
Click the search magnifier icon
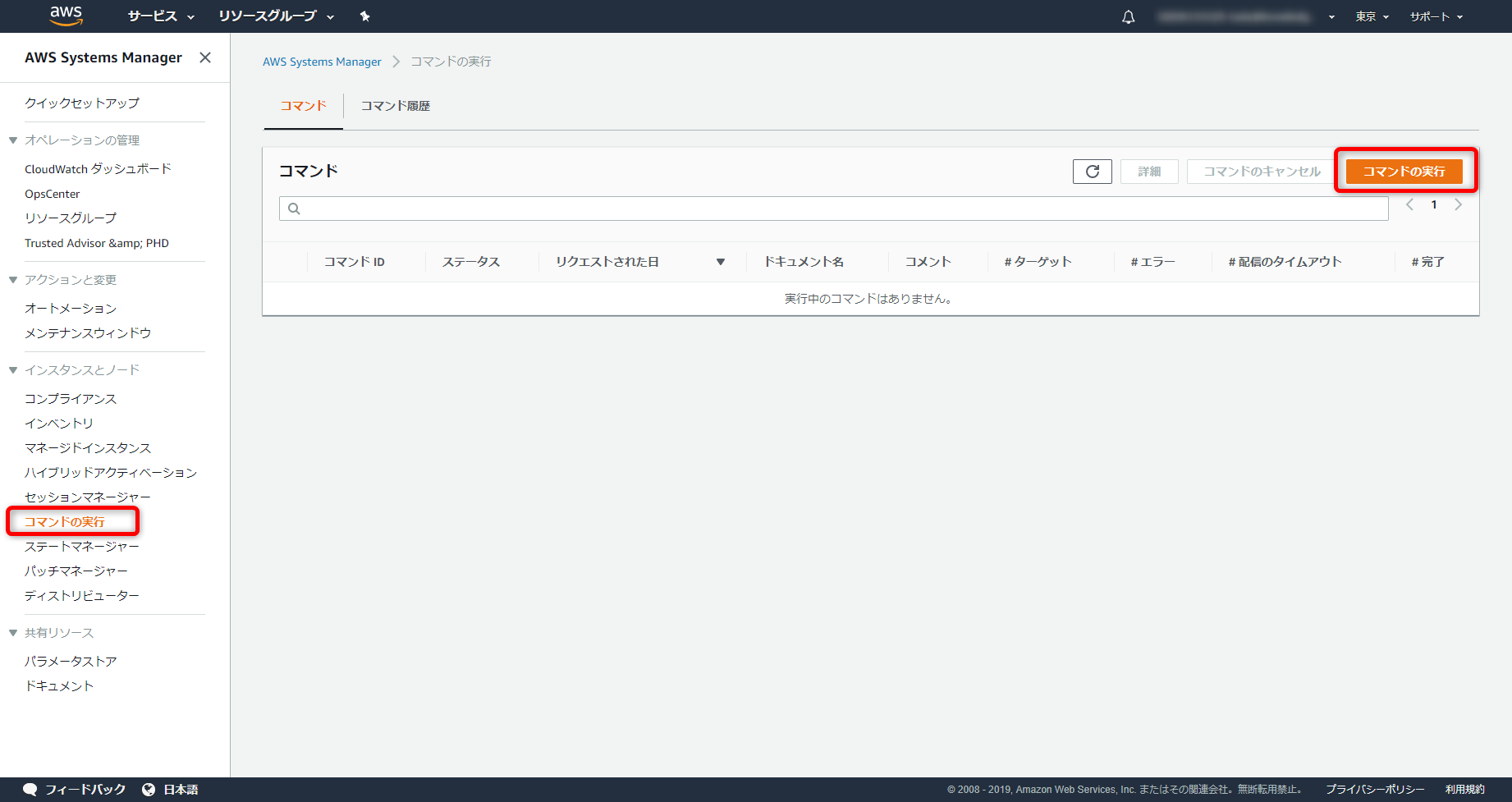(x=294, y=209)
